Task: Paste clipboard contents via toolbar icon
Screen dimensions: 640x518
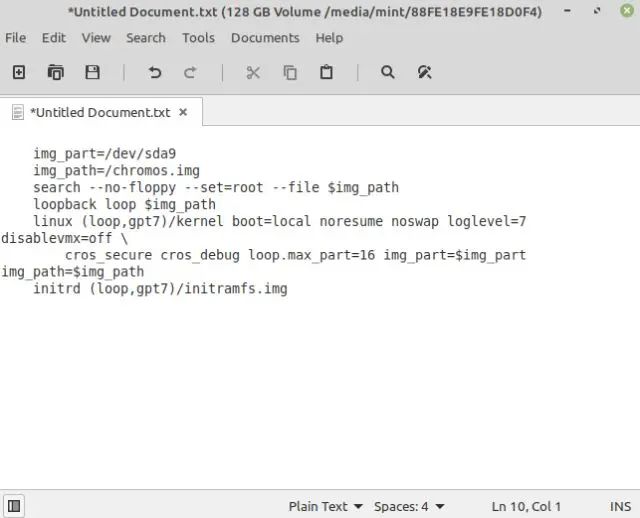Action: [326, 72]
